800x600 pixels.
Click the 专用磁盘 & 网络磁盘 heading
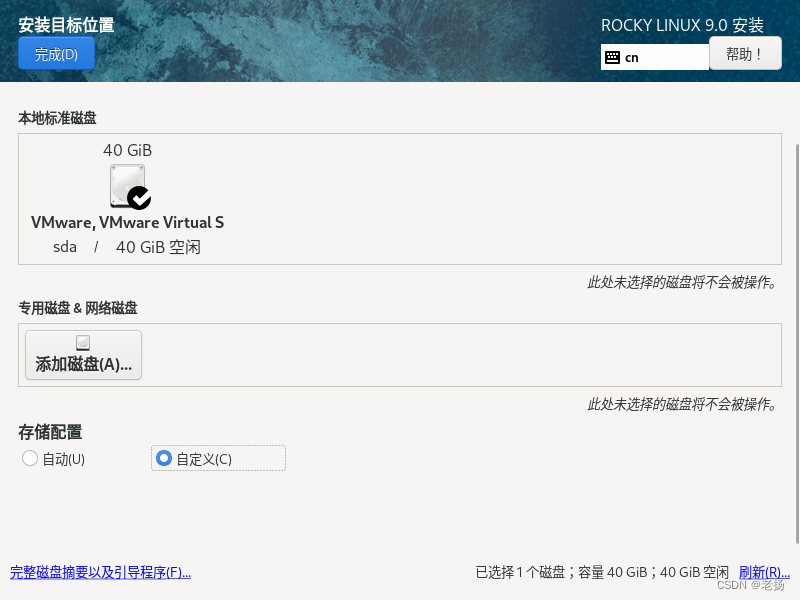tap(78, 308)
